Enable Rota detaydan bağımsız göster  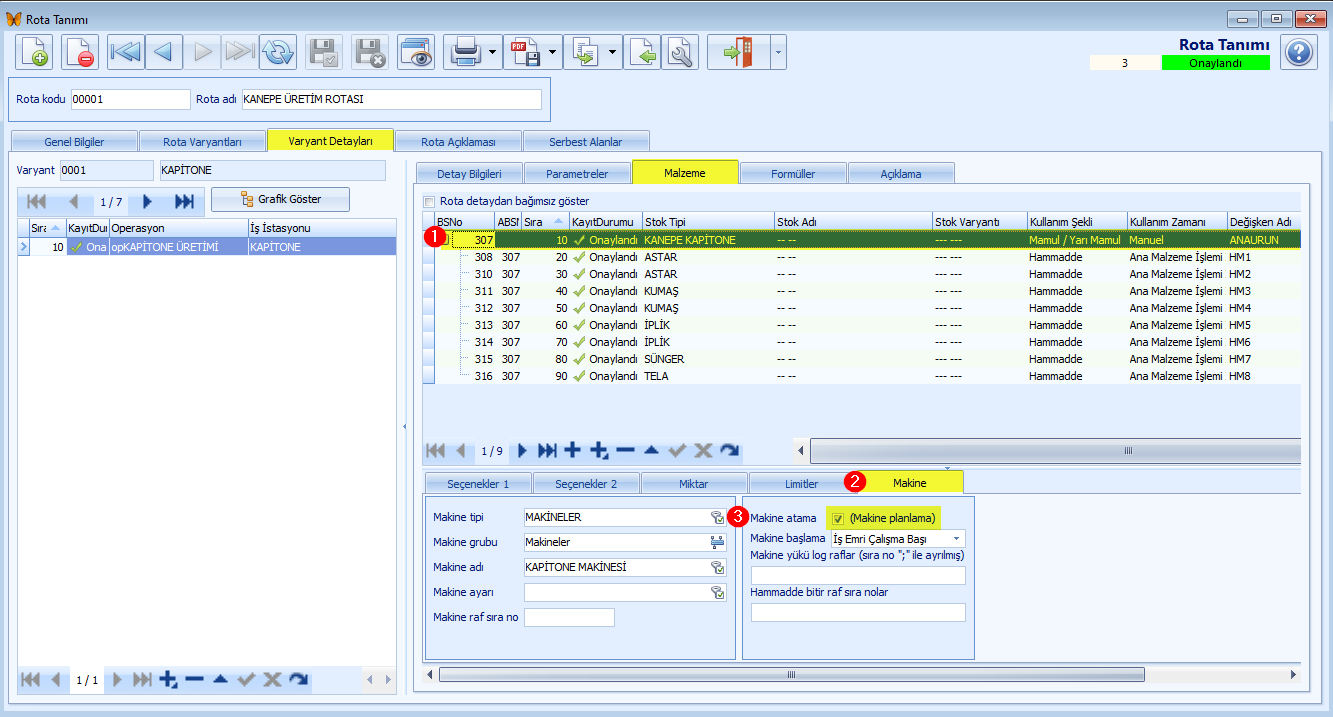point(430,201)
